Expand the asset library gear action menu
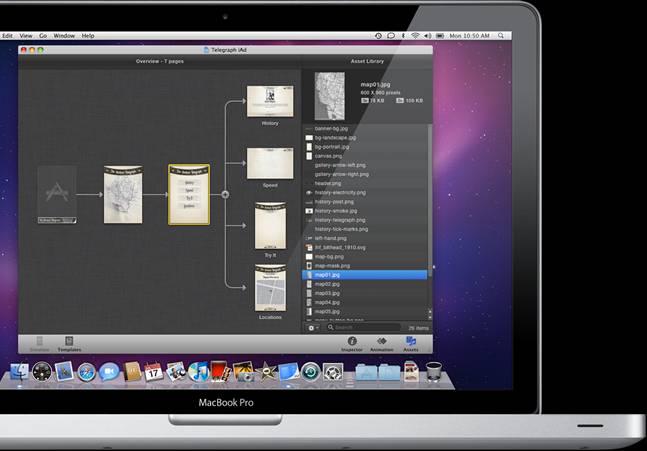Screen dimensions: 647x451 313,327
